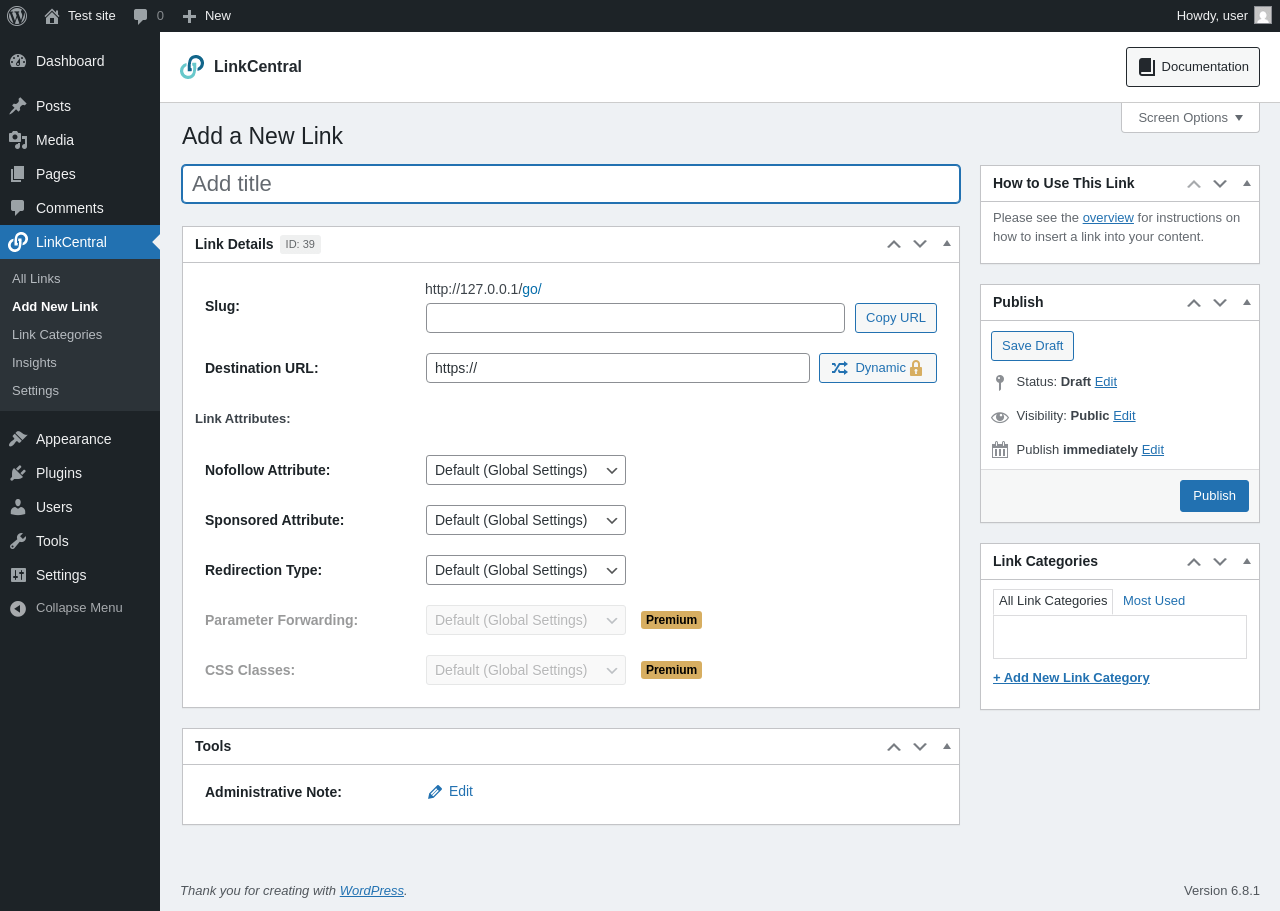Open Tools in the admin sidebar
The image size is (1280, 911).
pyautogui.click(x=80, y=541)
